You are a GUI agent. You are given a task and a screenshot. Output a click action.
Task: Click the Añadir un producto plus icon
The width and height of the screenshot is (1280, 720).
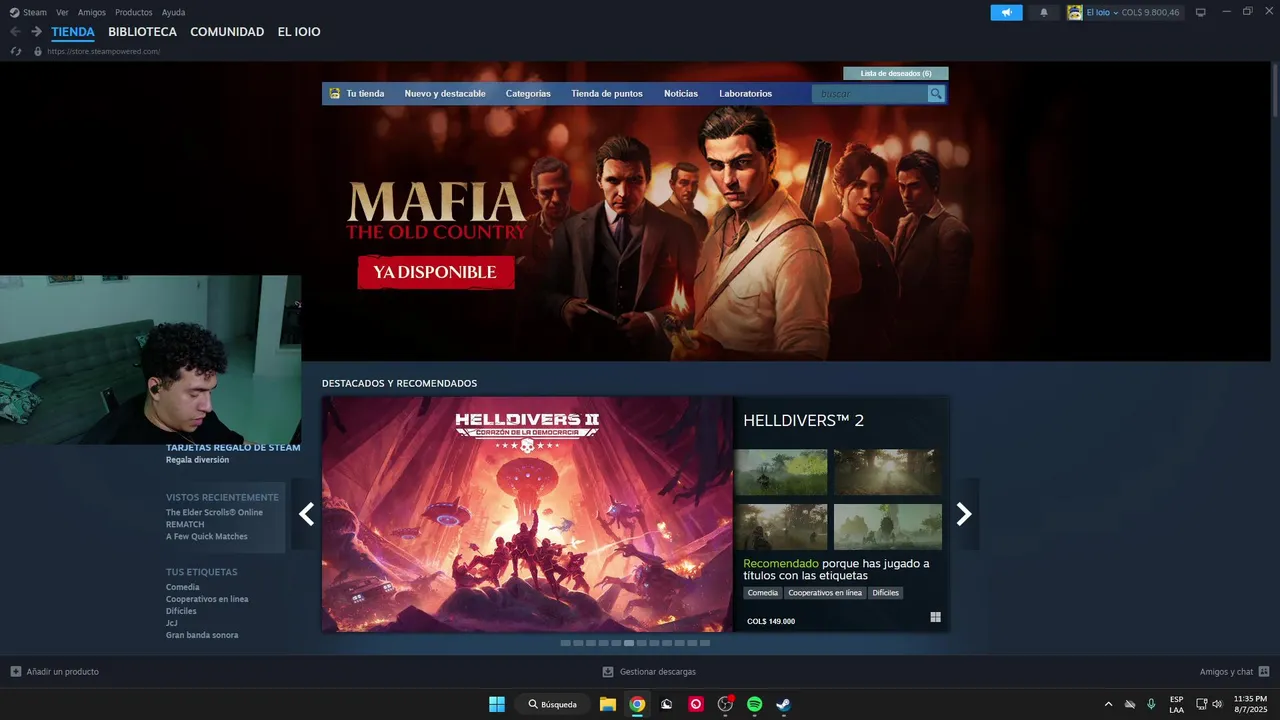[15, 672]
